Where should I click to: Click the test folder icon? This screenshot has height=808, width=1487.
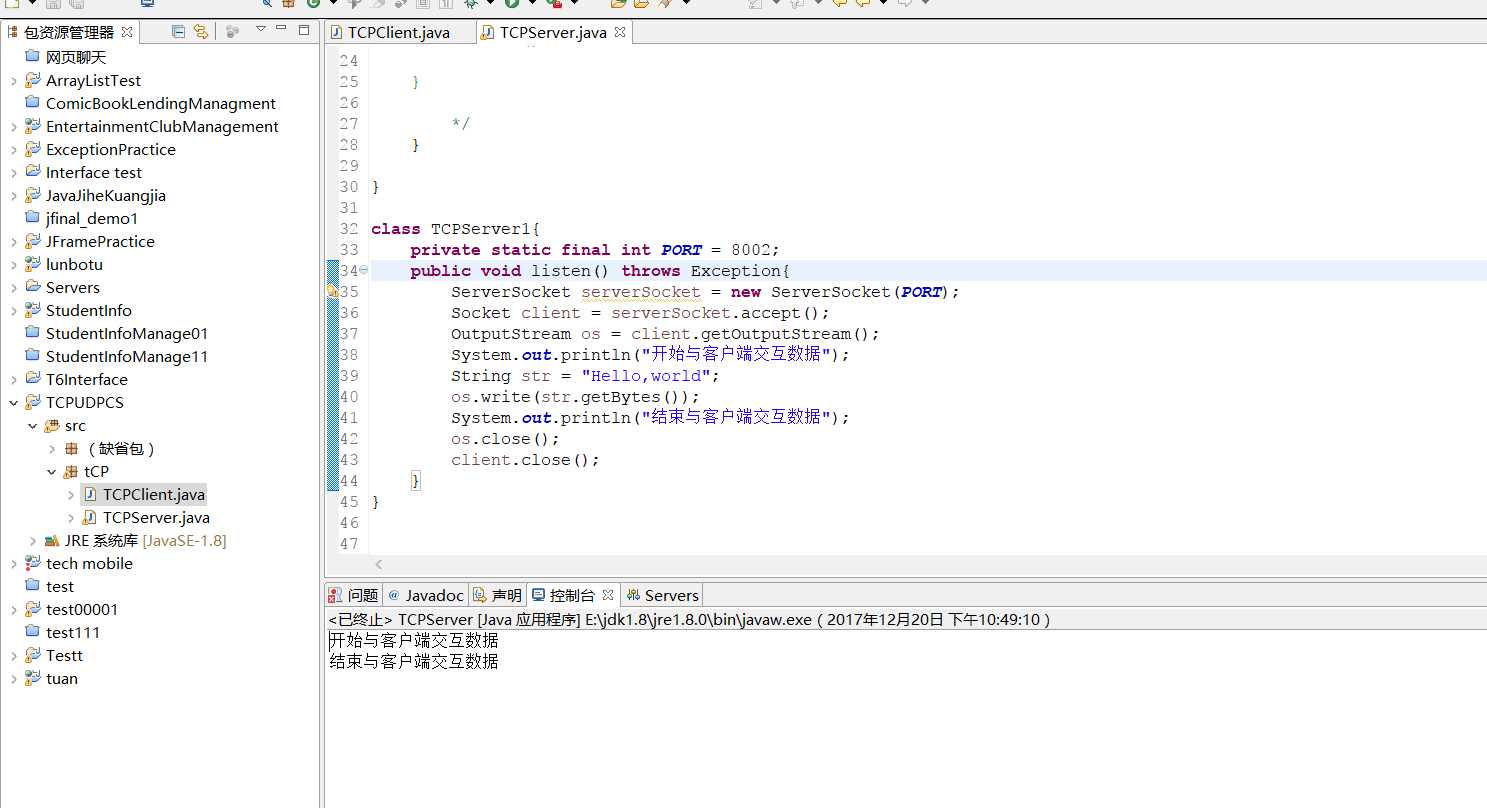click(x=33, y=586)
